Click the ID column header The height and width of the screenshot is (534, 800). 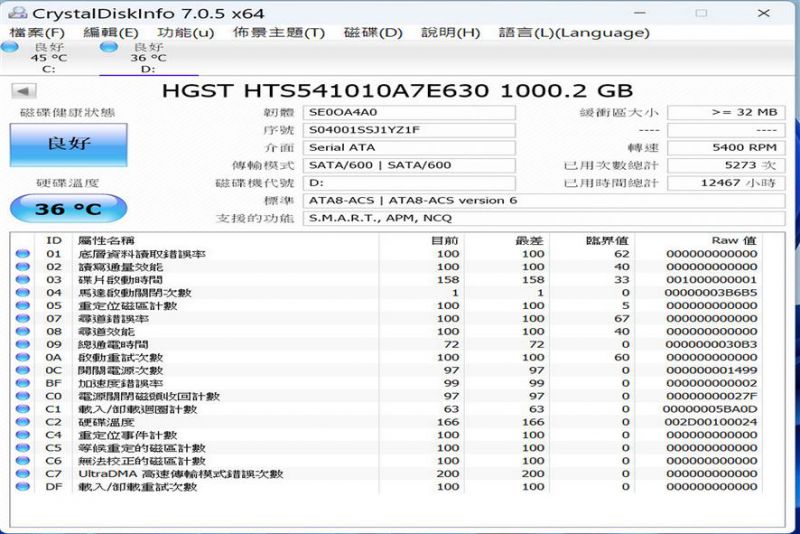tap(54, 240)
